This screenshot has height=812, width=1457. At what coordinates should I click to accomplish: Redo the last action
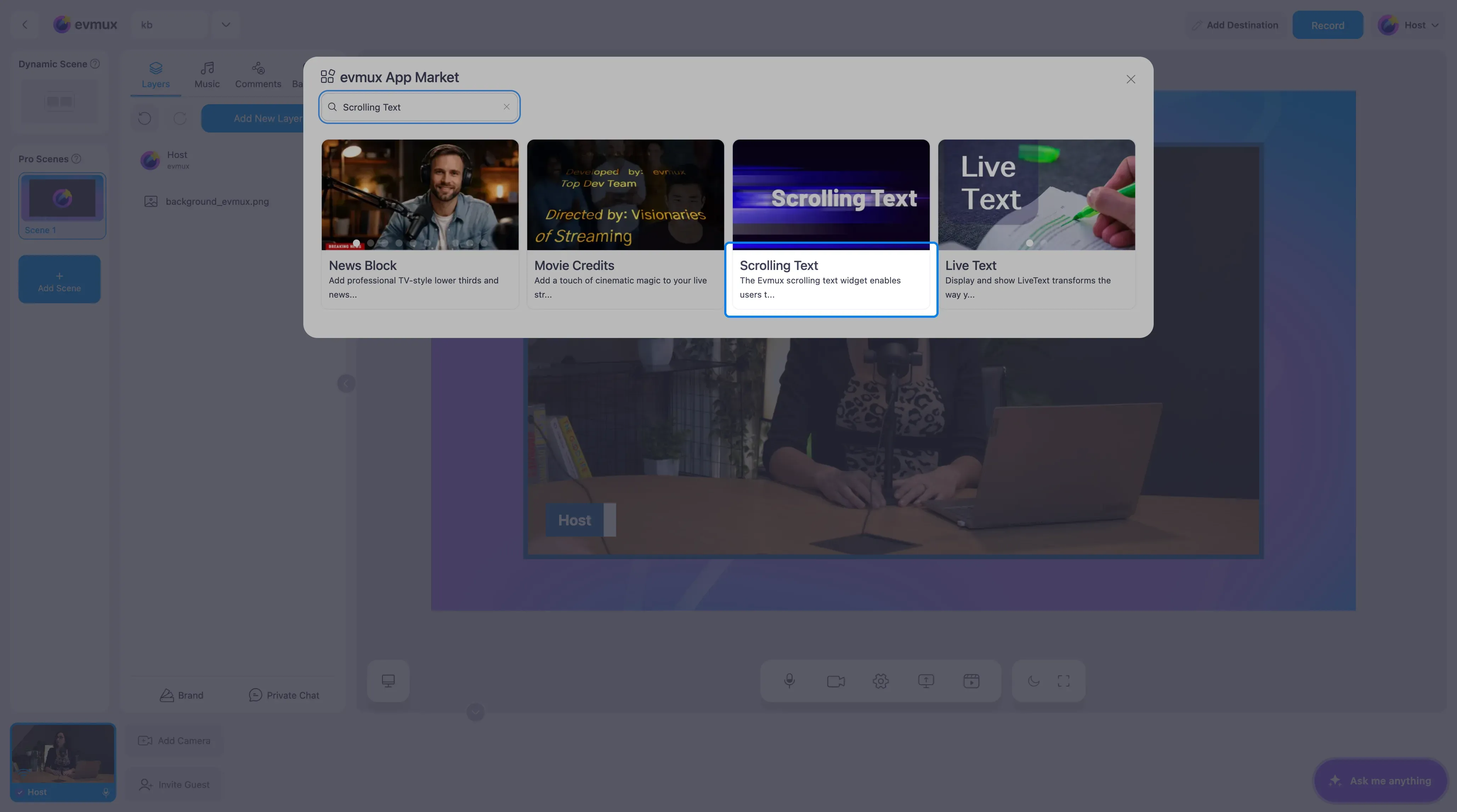click(180, 118)
